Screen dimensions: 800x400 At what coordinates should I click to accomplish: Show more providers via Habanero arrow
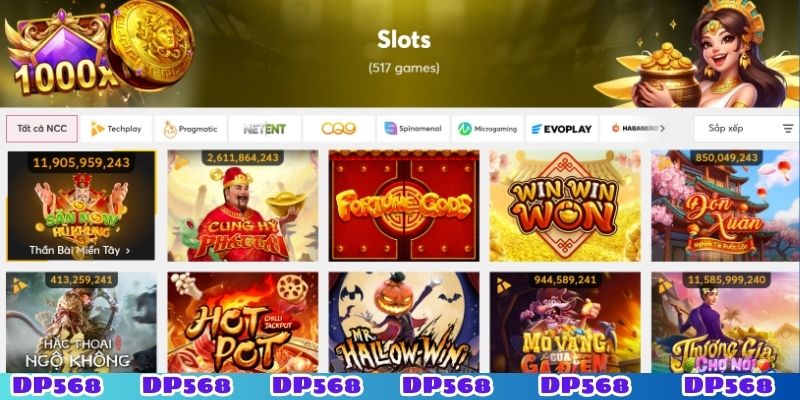(662, 129)
